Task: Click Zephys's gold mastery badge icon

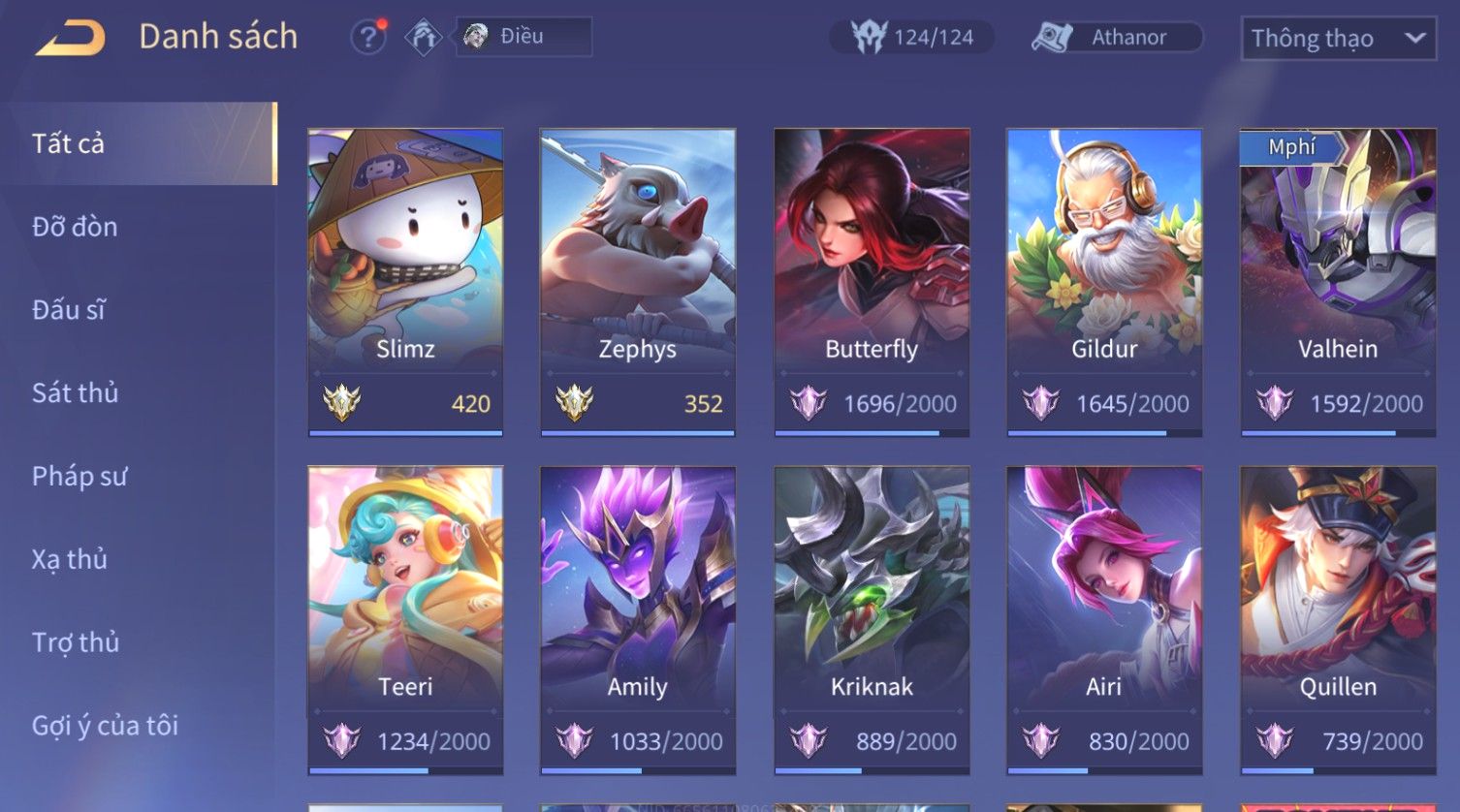Action: [574, 402]
